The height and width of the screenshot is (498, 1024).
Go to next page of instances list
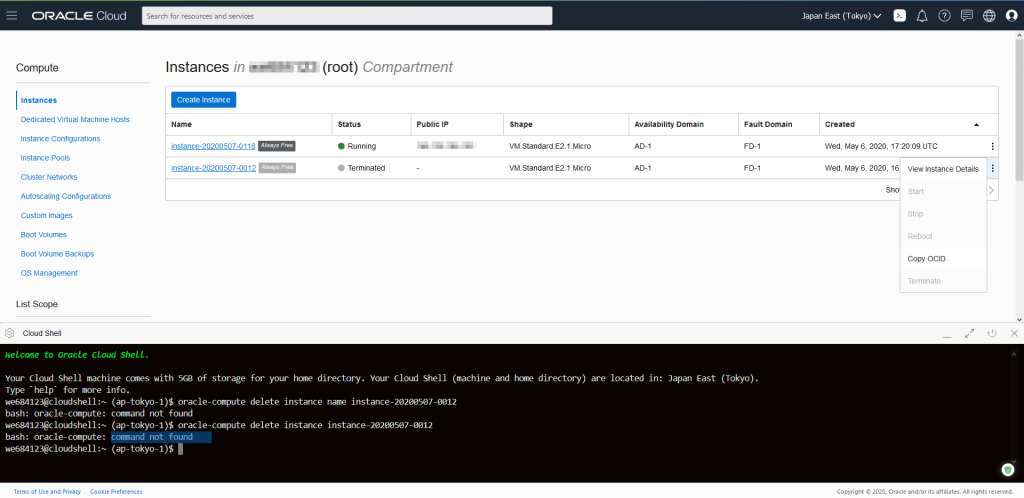[991, 190]
